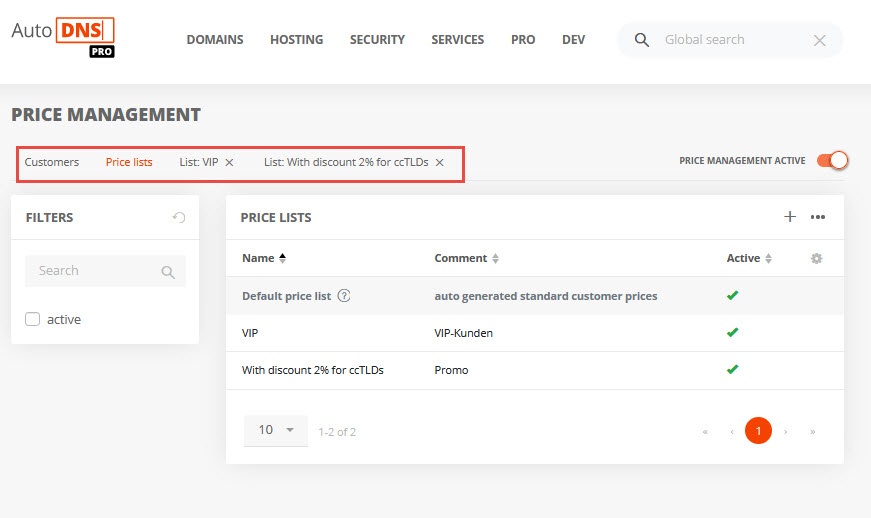
Task: Click the Default price list help icon
Action: (x=344, y=296)
